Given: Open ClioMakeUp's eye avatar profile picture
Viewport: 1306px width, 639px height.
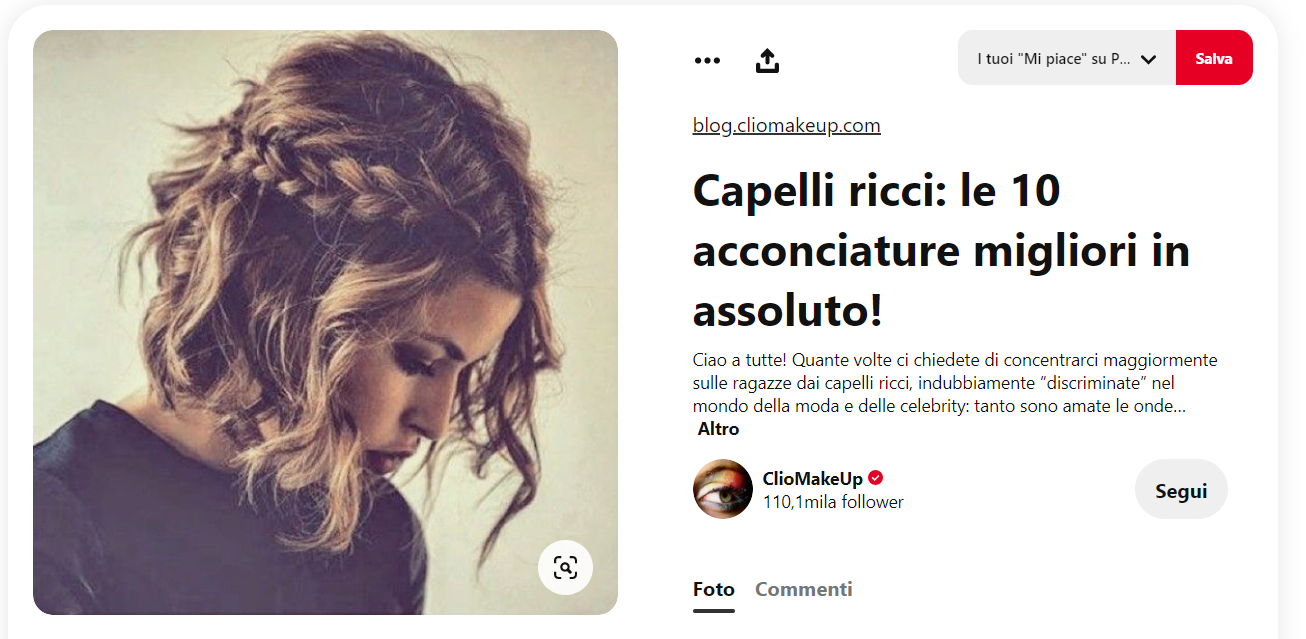Looking at the screenshot, I should [723, 489].
